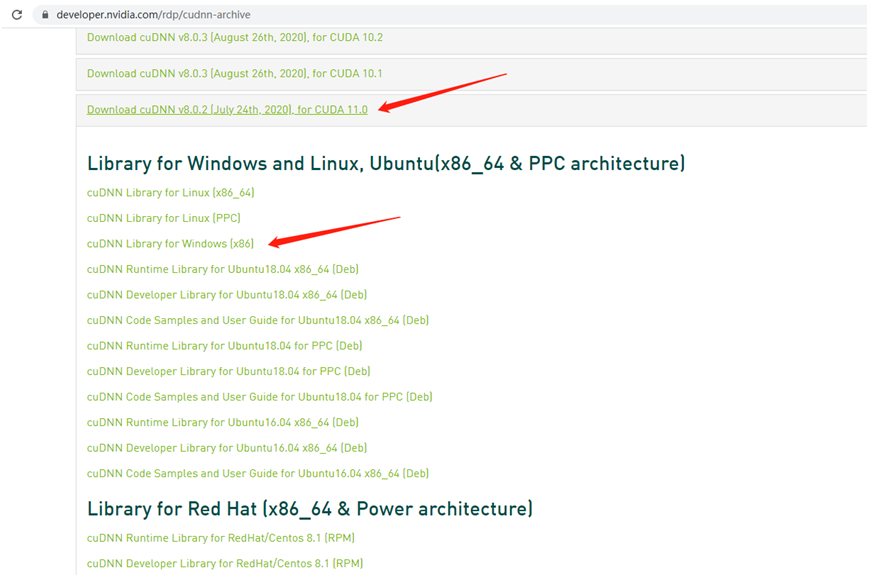
Task: Click heading Library for Red Hat
Action: coord(310,509)
